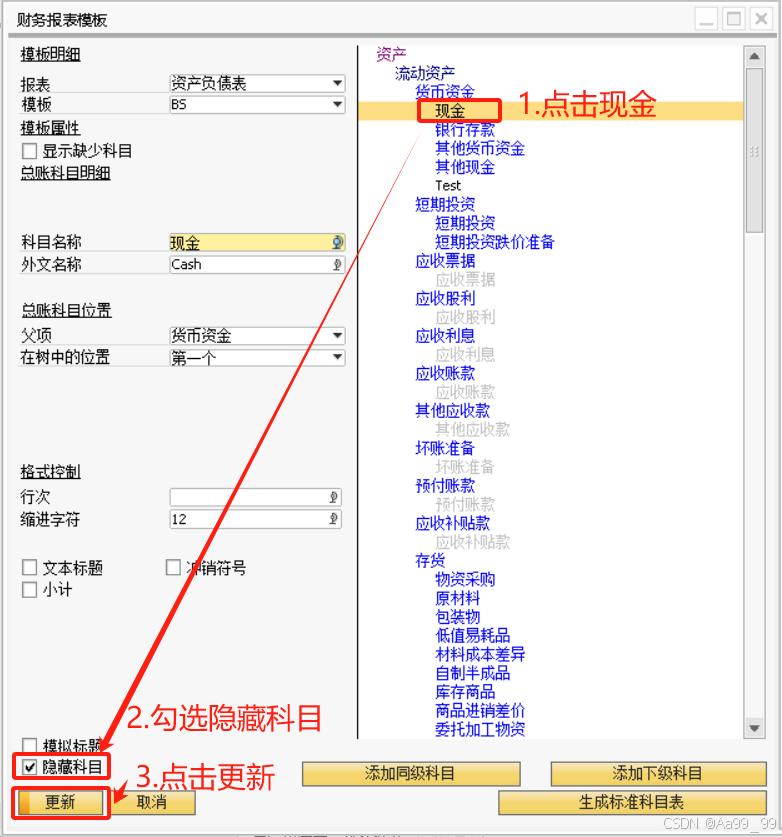Select the blue 应收股利 parent node
This screenshot has height=837, width=782.
coord(445,298)
